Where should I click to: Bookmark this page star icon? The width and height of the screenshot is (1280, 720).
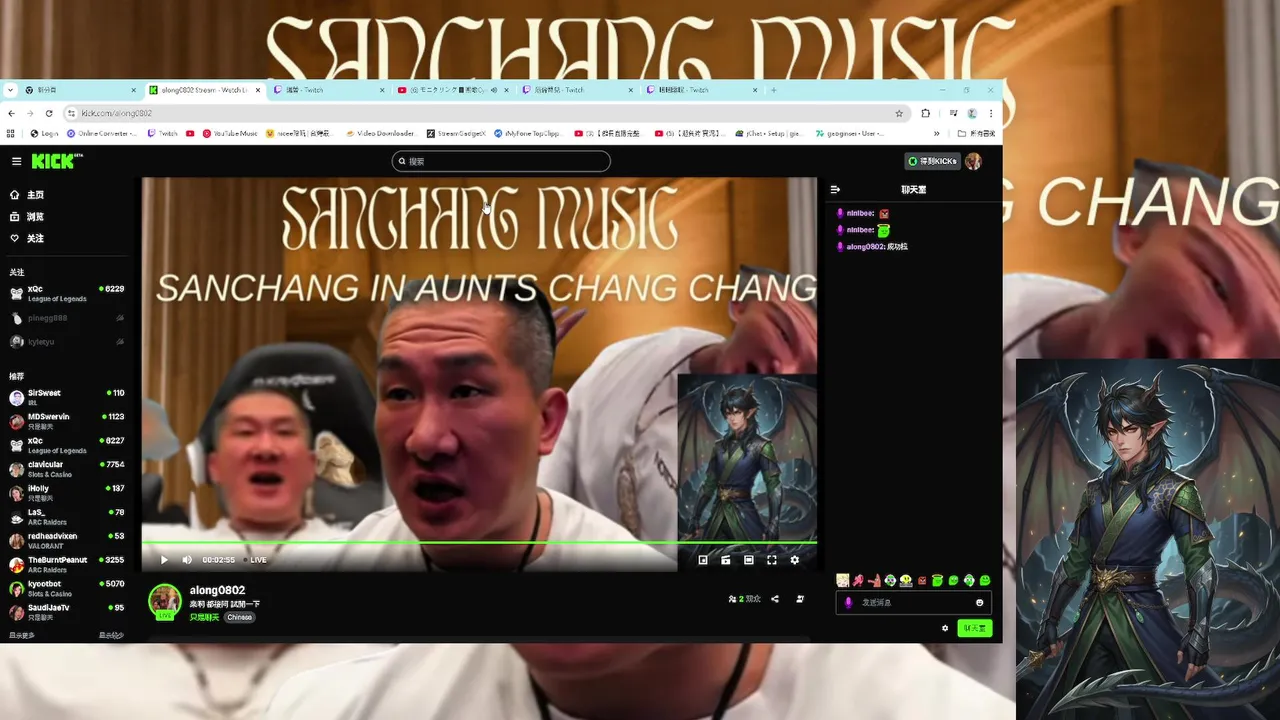[x=899, y=113]
